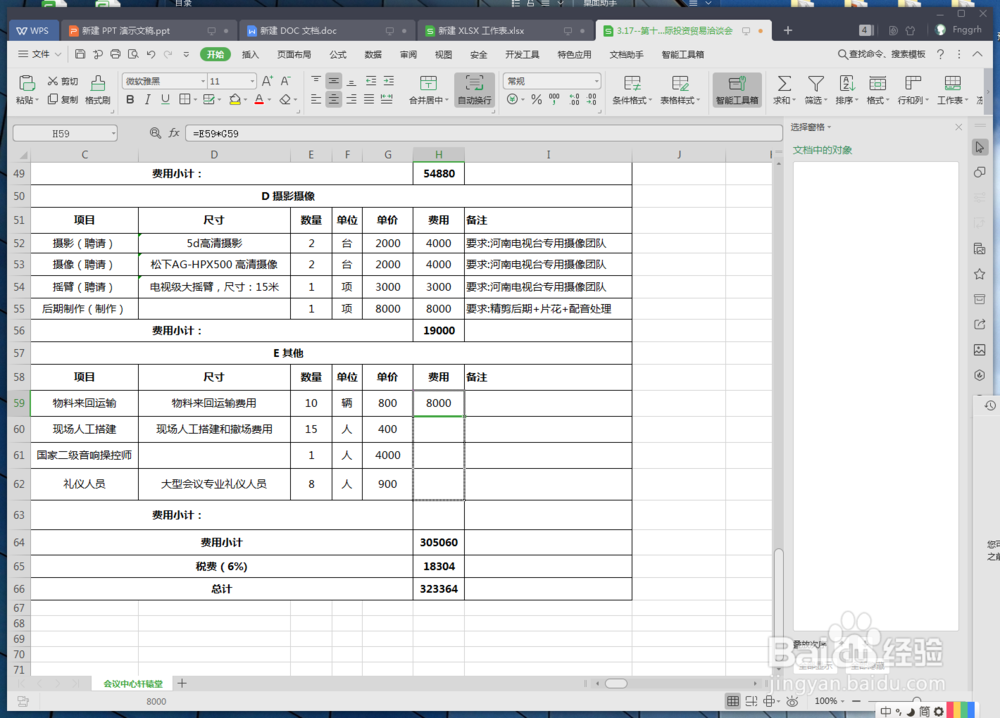
Task: Open 条件格式 conditional formatting
Action: point(632,90)
